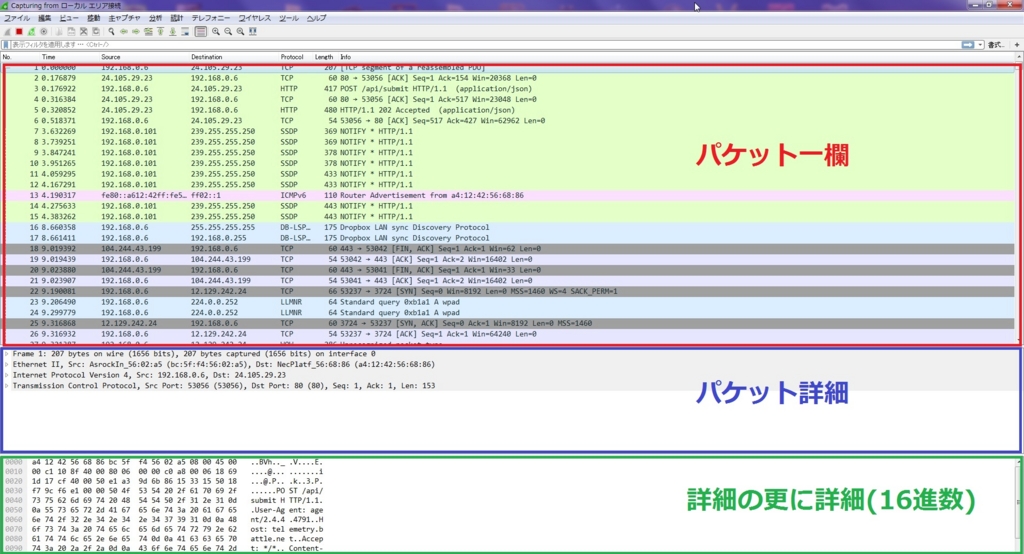Start a new capture with the shark fin icon
Screen dimensions: 1024x554
(7, 31)
